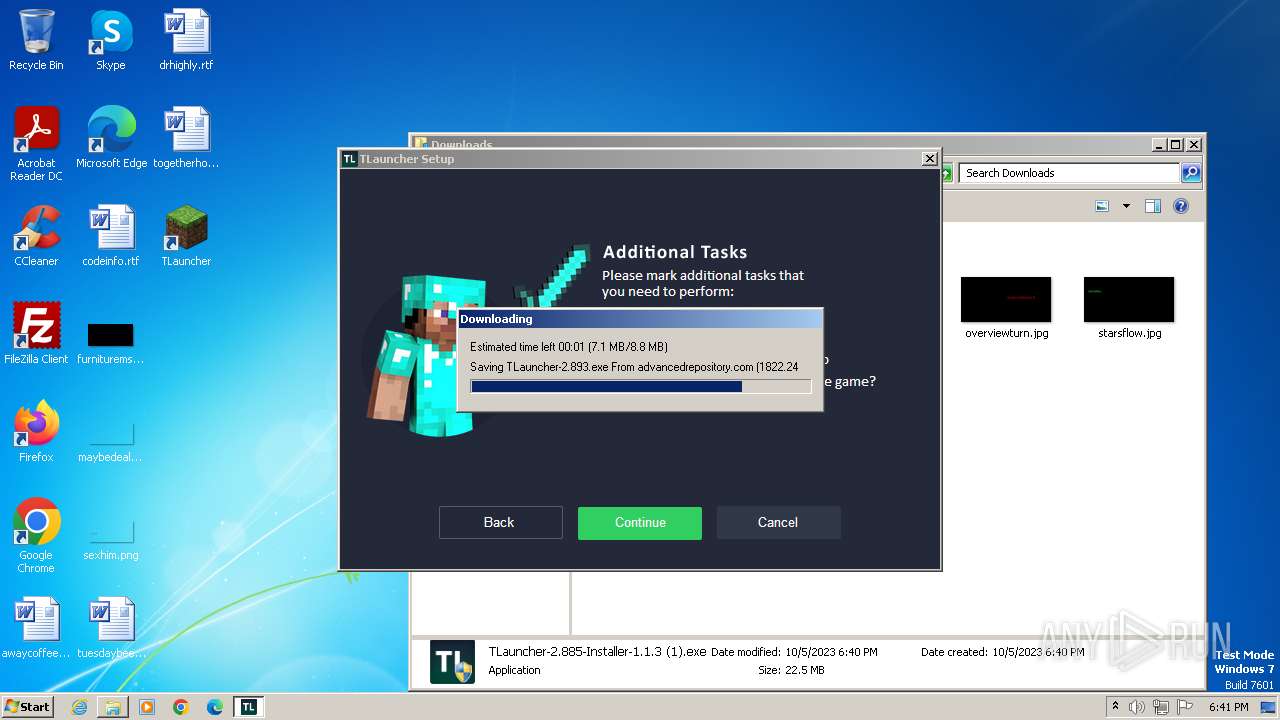Launch CCleaner from the desktop
The height and width of the screenshot is (720, 1280).
tap(36, 236)
